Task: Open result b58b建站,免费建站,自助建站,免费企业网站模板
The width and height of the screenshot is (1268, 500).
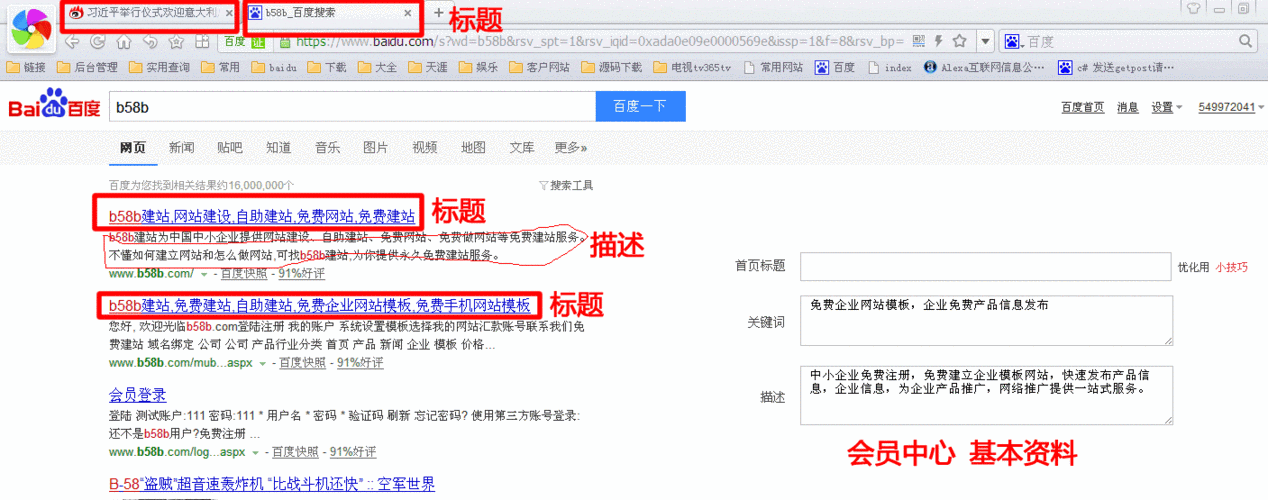Action: tap(320, 305)
